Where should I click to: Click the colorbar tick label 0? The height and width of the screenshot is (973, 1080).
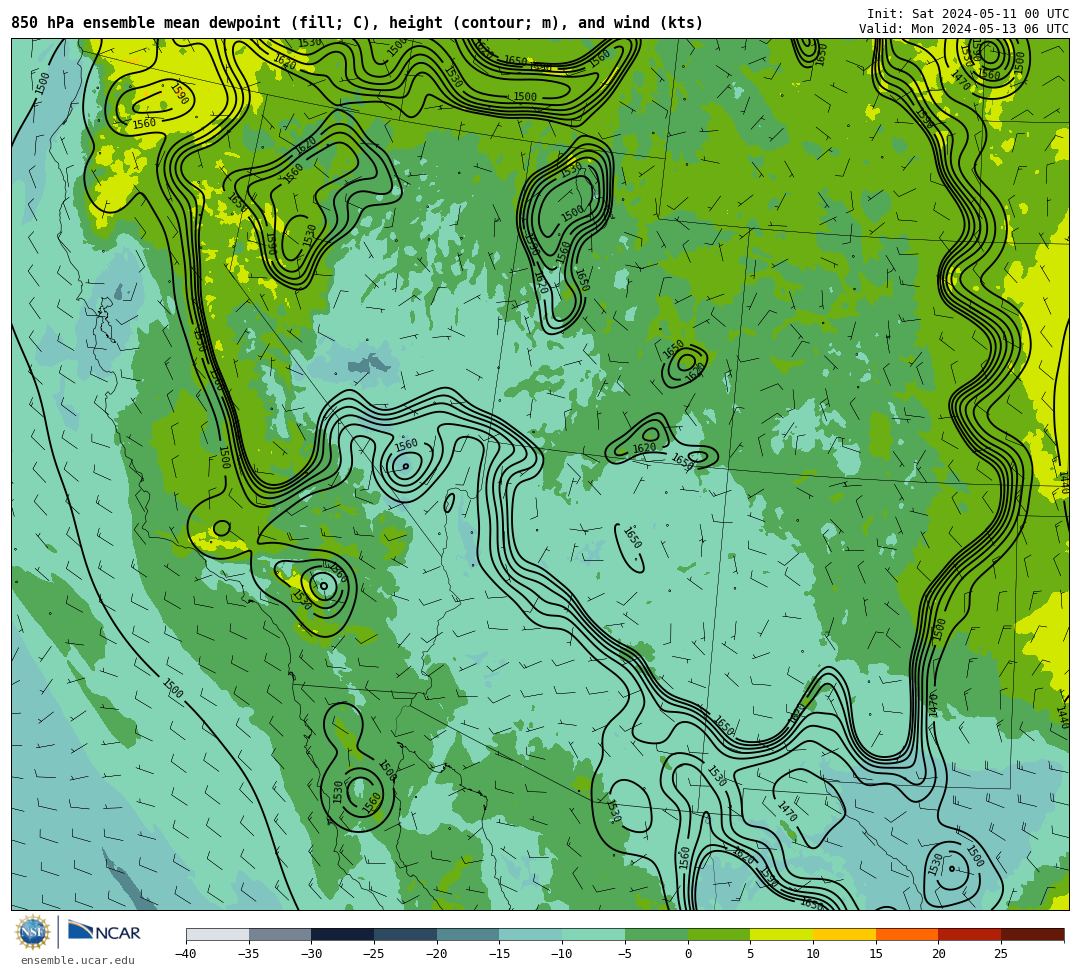(688, 954)
